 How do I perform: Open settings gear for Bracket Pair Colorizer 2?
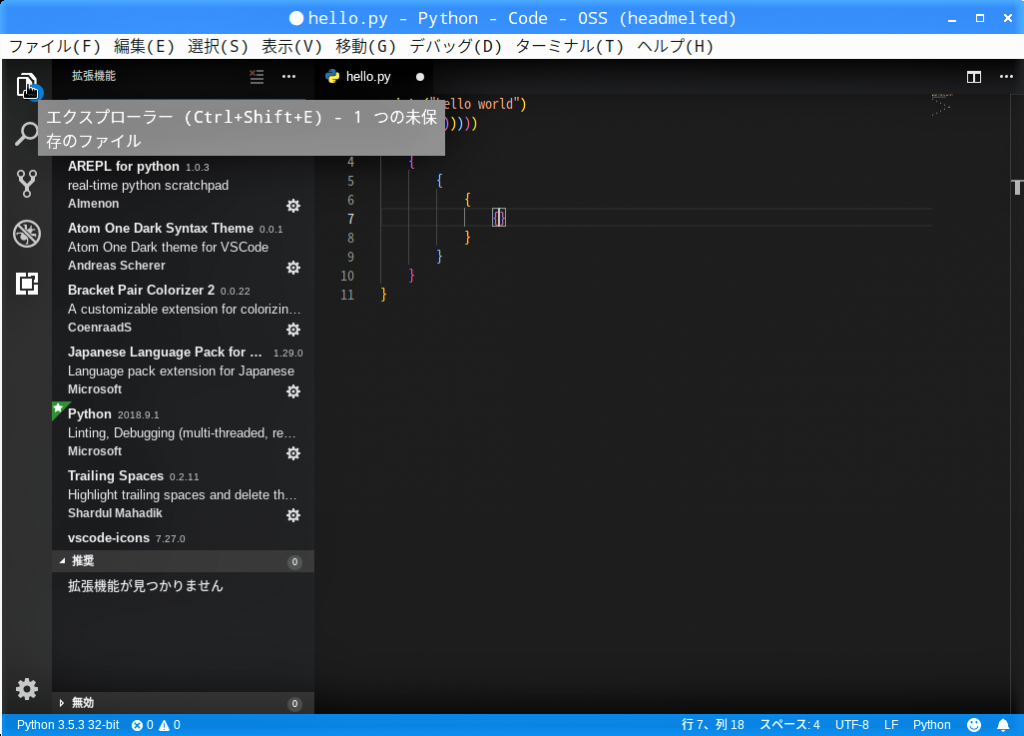293,330
